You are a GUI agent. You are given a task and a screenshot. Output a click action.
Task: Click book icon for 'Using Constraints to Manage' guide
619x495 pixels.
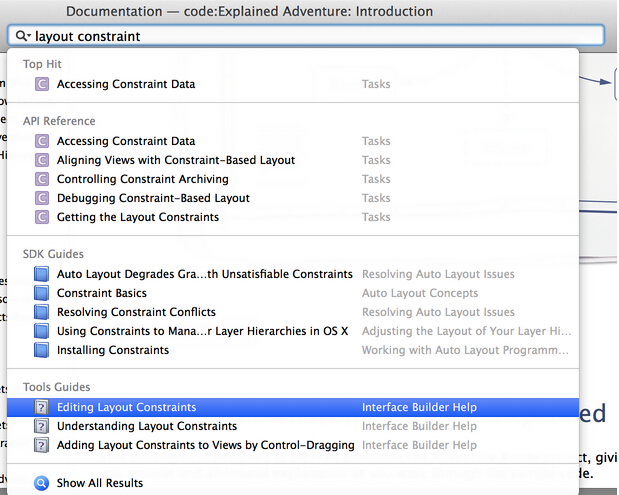41,331
